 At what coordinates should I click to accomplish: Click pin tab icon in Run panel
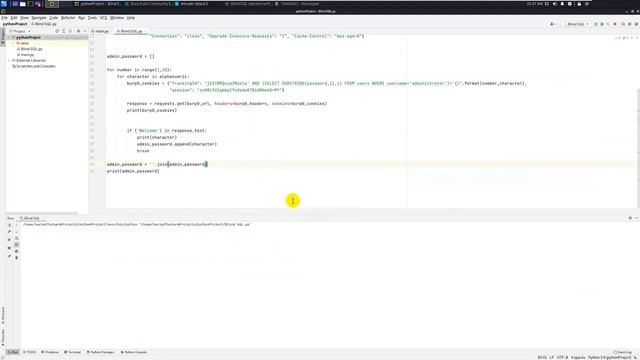pyautogui.click(x=9, y=256)
